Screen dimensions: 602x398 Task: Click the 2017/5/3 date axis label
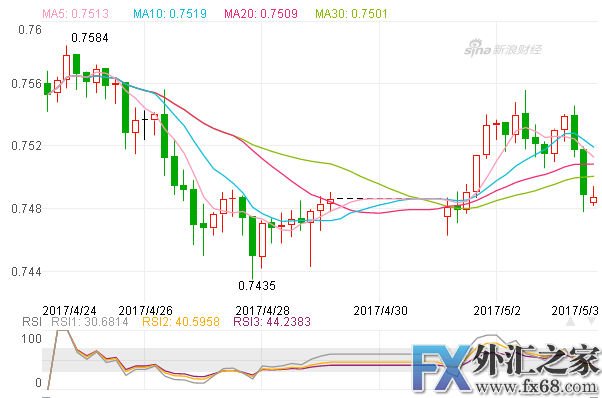pos(575,310)
